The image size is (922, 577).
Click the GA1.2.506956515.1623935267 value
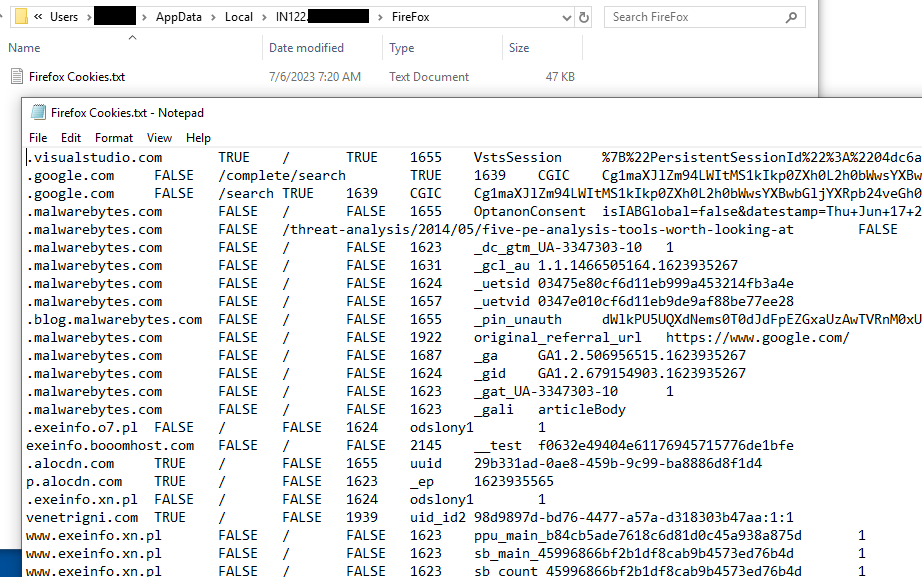click(642, 356)
